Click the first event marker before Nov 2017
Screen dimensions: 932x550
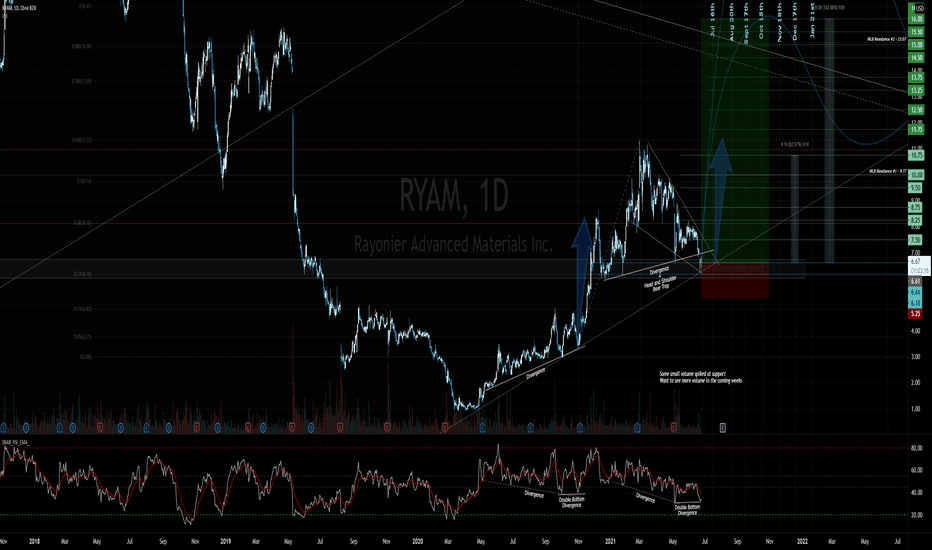[4, 427]
